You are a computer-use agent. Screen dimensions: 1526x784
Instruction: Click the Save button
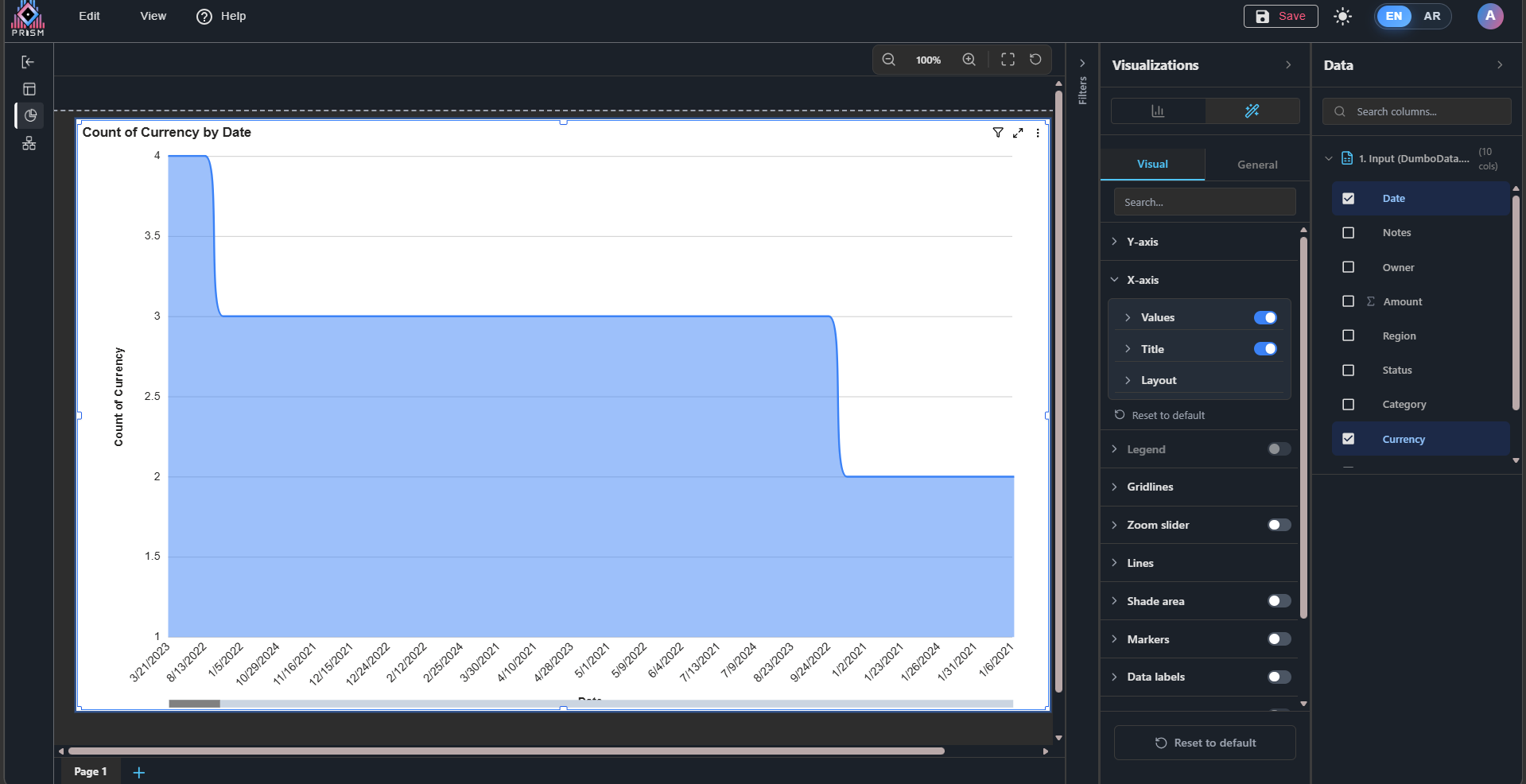click(1280, 17)
